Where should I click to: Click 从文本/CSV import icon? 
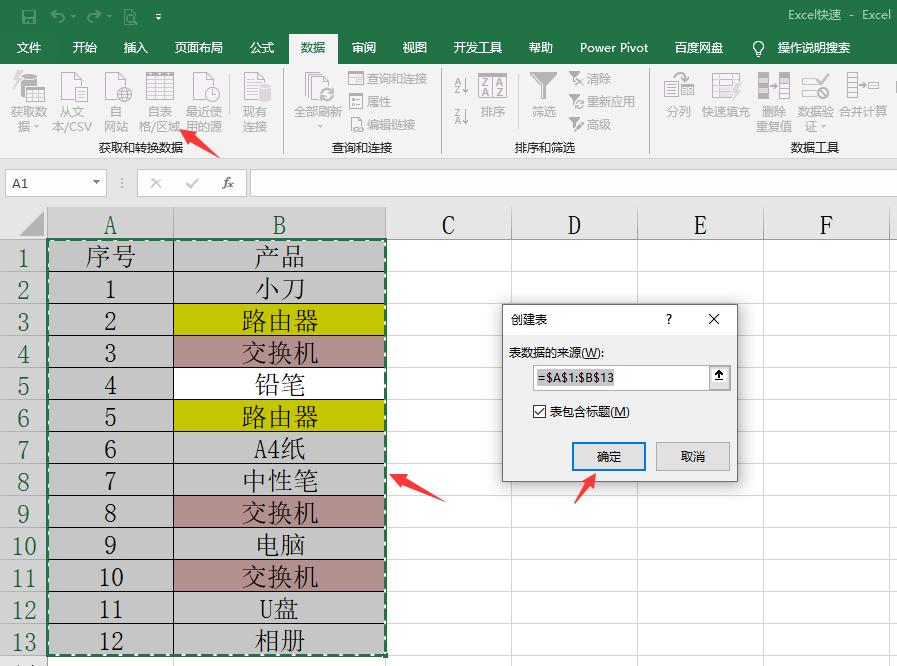72,102
